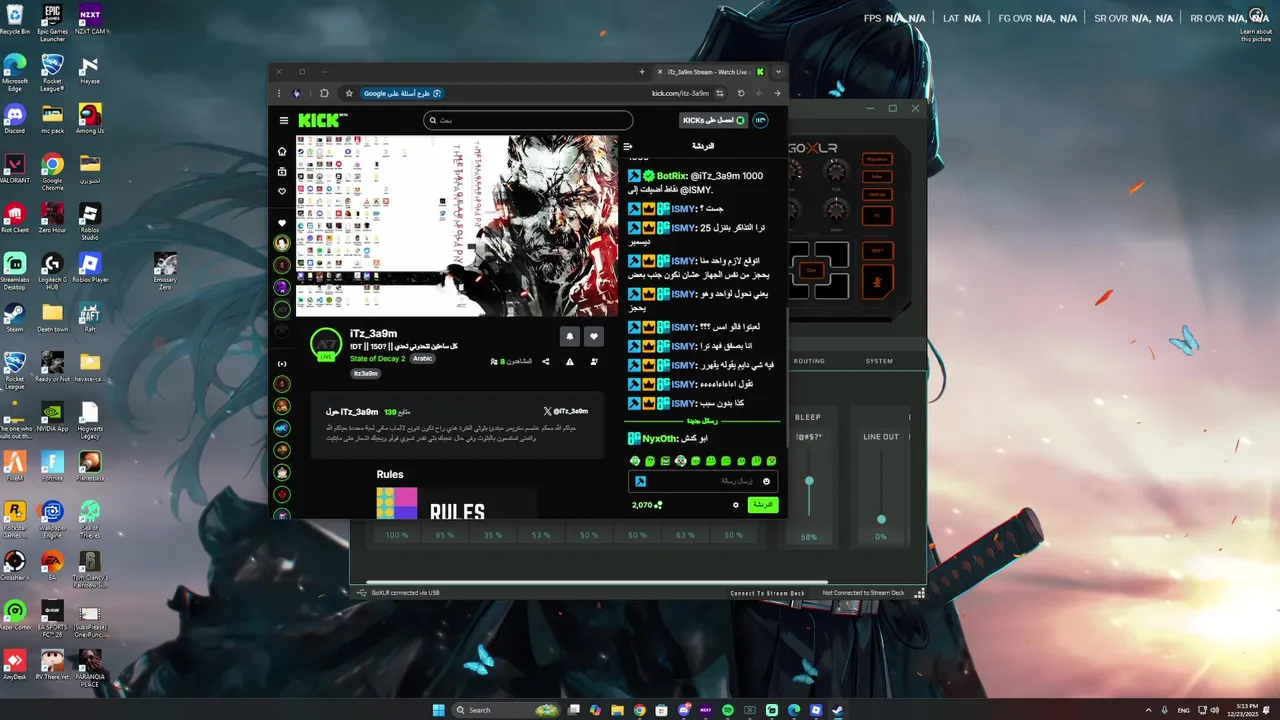Open site info icon beside kick.com address
The image size is (1280, 720).
pyautogui.click(x=720, y=93)
